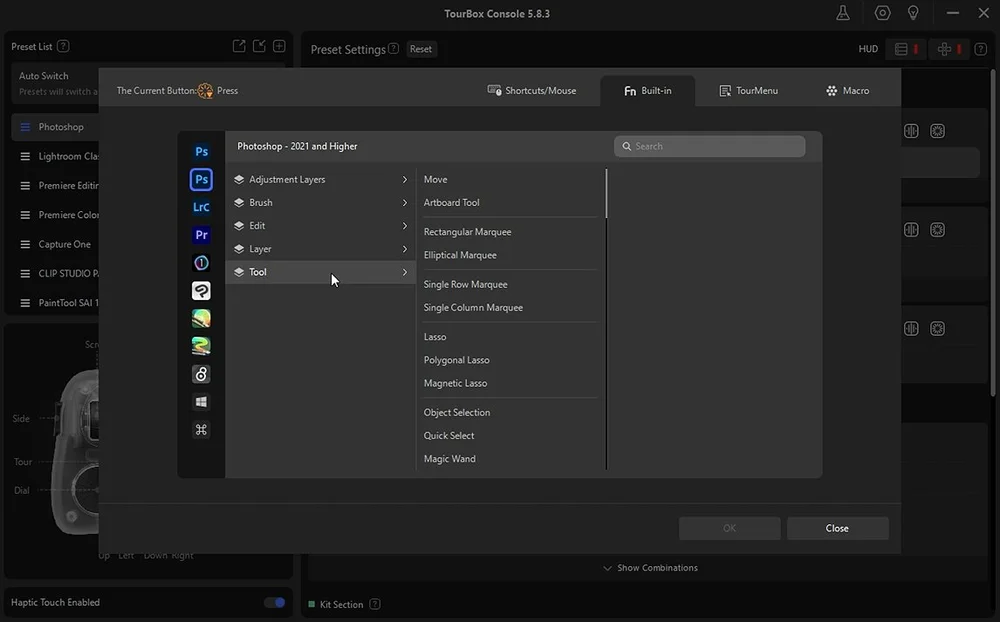The image size is (1000, 622).
Task: Click the export preset icon in Preset List
Action: click(x=239, y=46)
